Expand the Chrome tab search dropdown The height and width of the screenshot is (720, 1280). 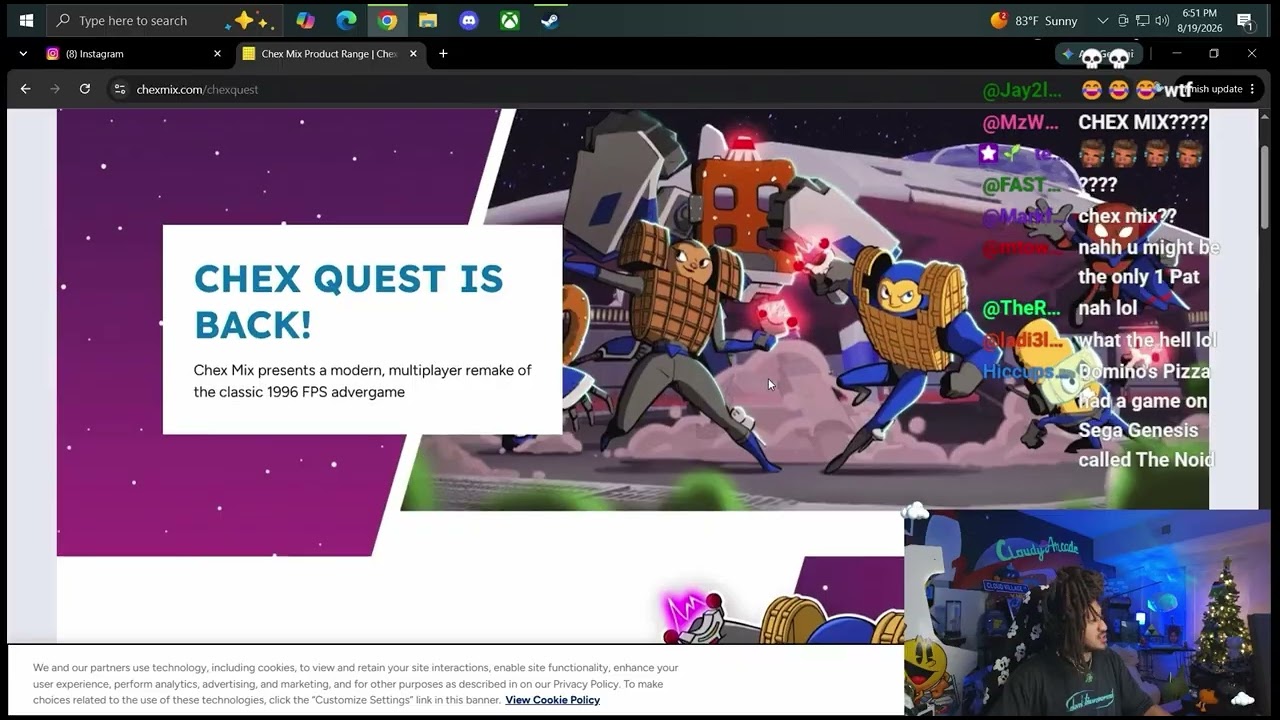coord(23,54)
